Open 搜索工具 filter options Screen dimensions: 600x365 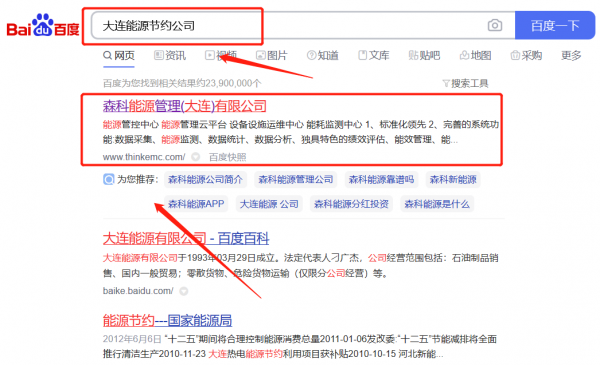tap(465, 83)
